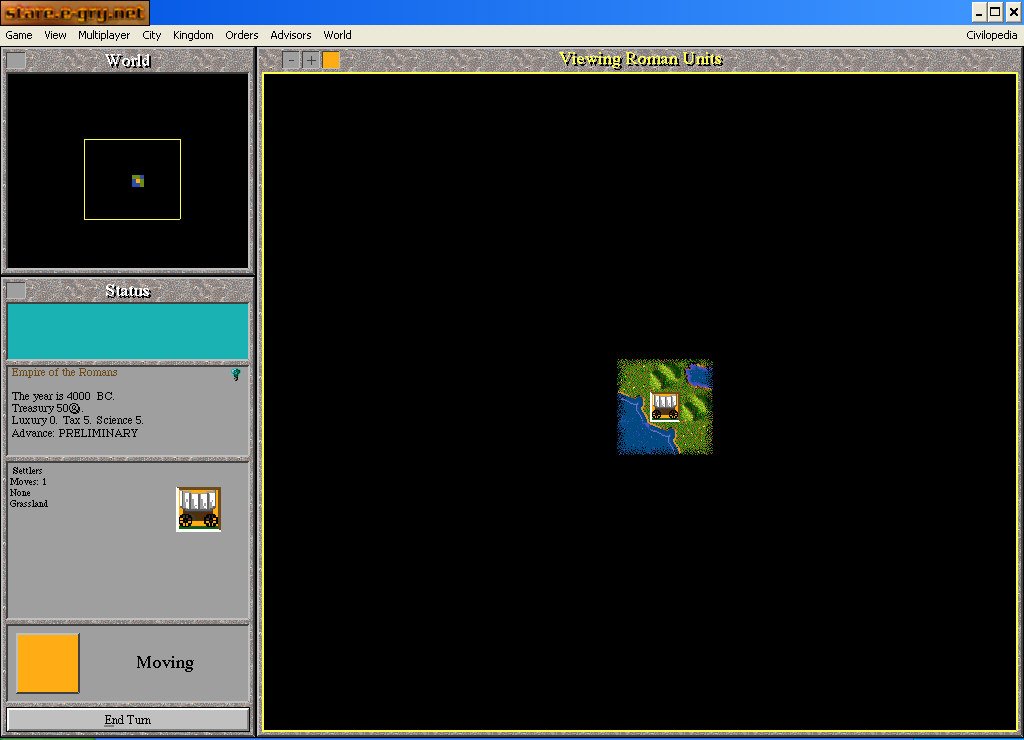Click Settlers wagon portrait in status panel
The width and height of the screenshot is (1024, 740).
pyautogui.click(x=199, y=509)
